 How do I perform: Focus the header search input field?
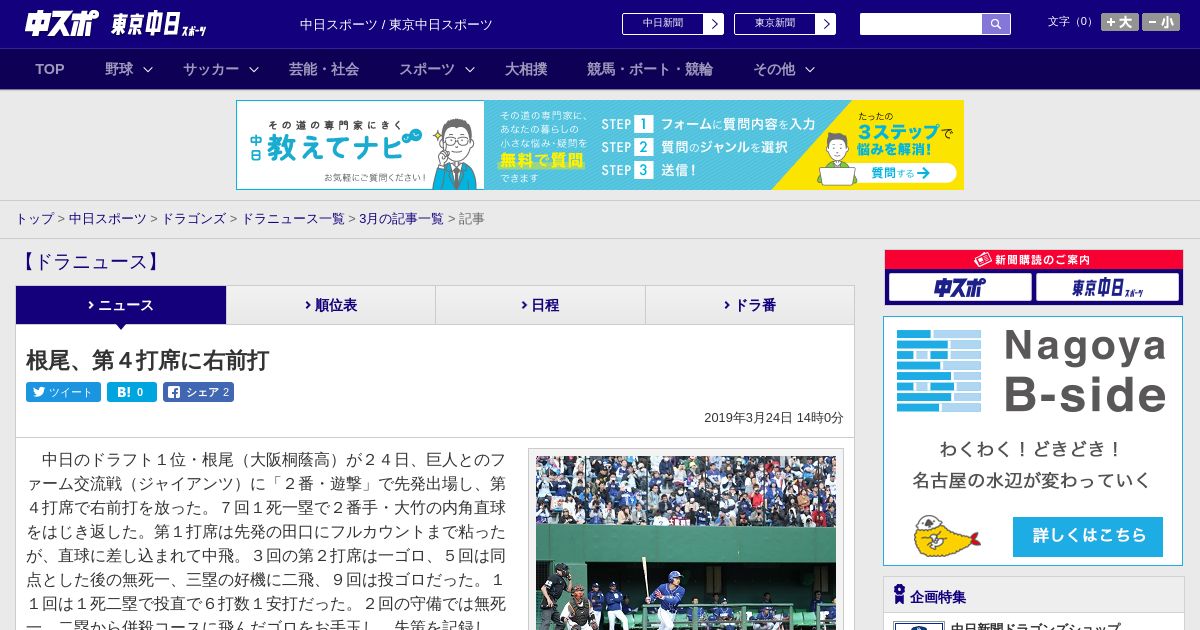click(x=921, y=24)
